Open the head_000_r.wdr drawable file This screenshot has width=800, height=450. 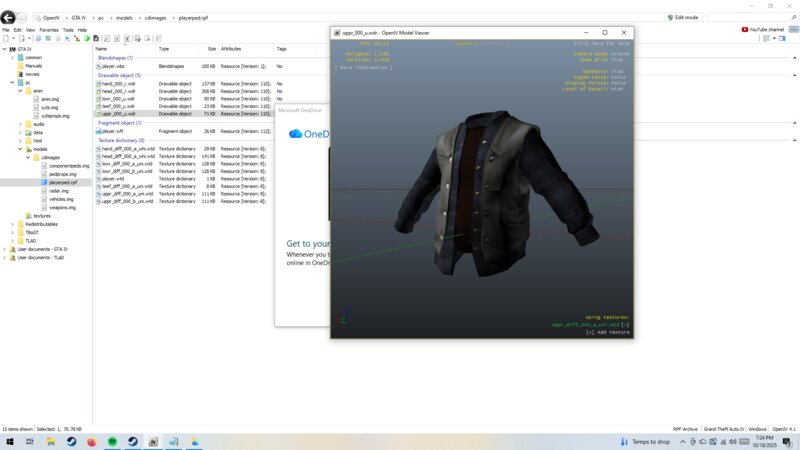118,91
